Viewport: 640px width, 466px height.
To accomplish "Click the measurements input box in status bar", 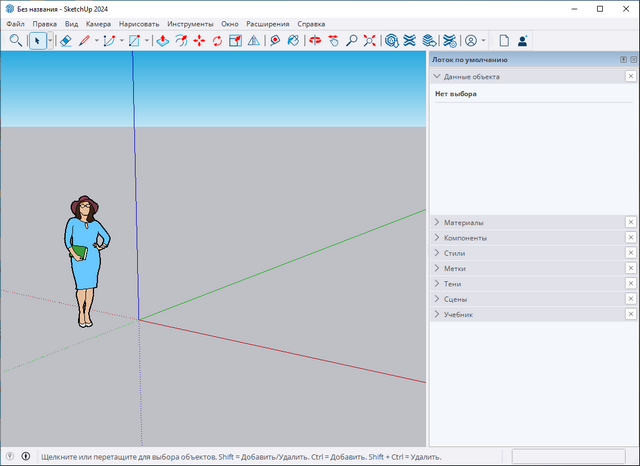I will click(567, 456).
